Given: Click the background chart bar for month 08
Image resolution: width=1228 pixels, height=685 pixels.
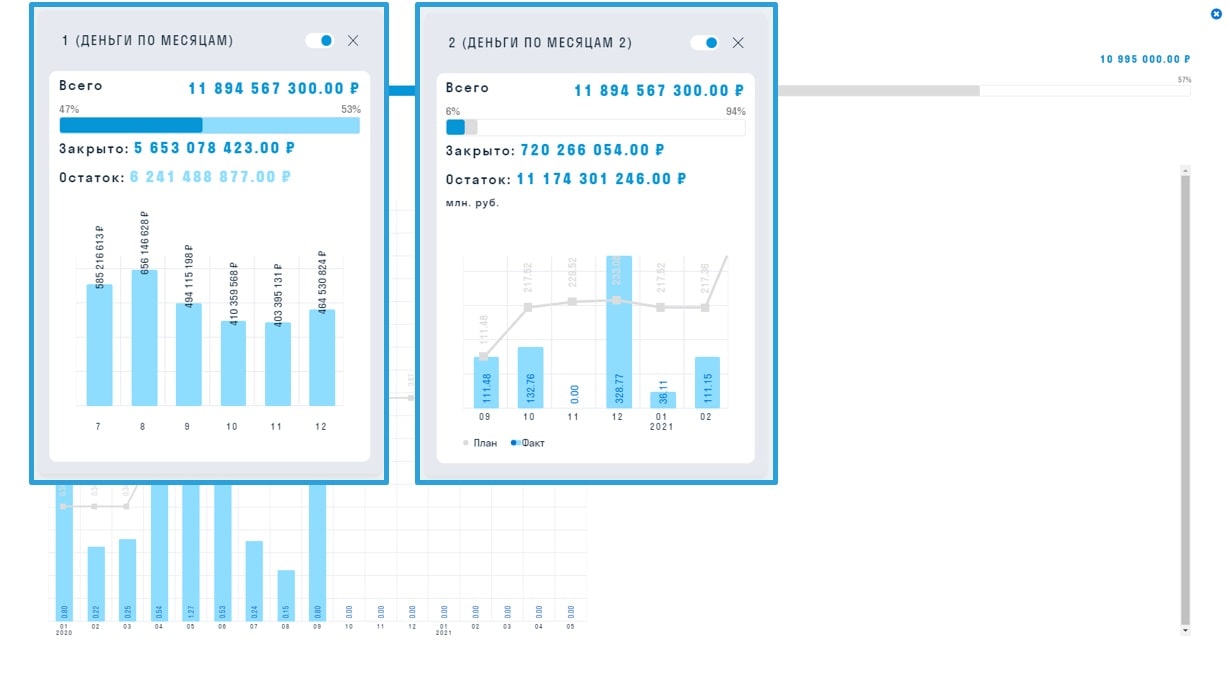Looking at the screenshot, I should click(286, 596).
